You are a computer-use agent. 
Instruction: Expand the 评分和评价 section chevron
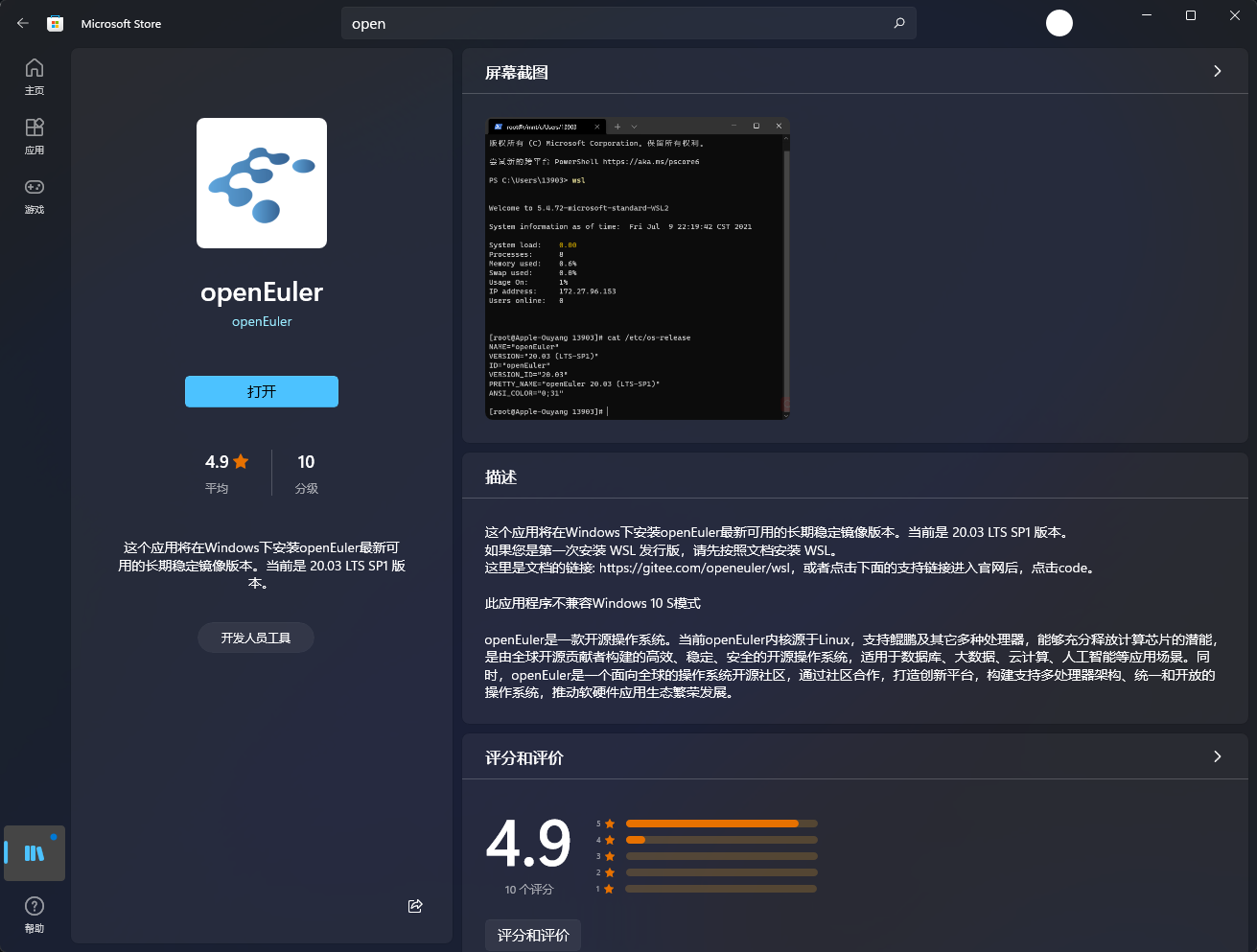[x=1218, y=756]
